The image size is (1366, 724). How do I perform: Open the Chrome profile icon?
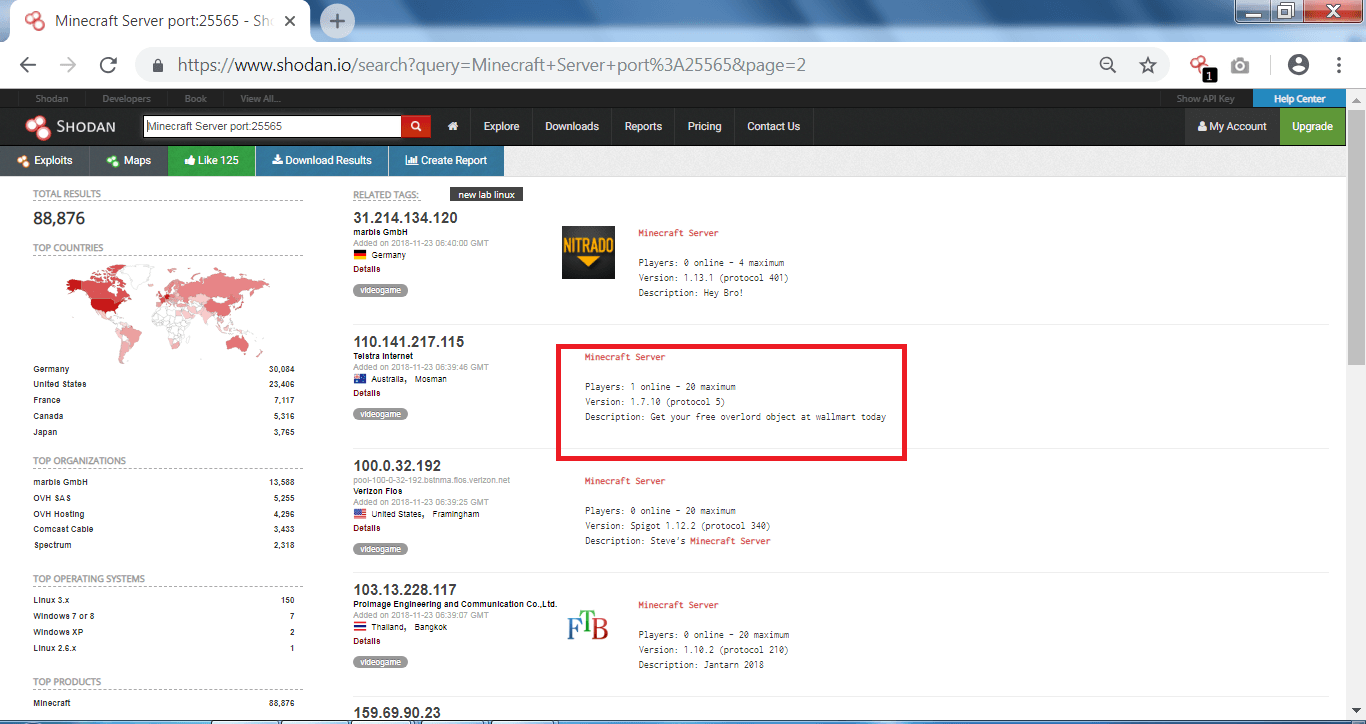click(1298, 65)
